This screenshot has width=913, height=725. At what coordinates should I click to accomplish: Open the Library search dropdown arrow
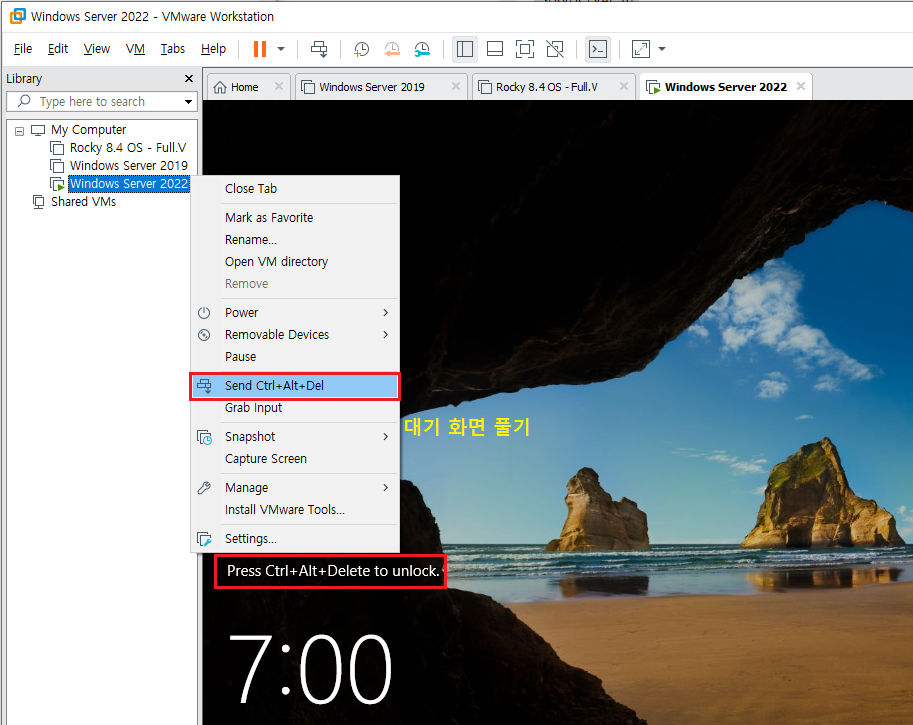pos(188,102)
